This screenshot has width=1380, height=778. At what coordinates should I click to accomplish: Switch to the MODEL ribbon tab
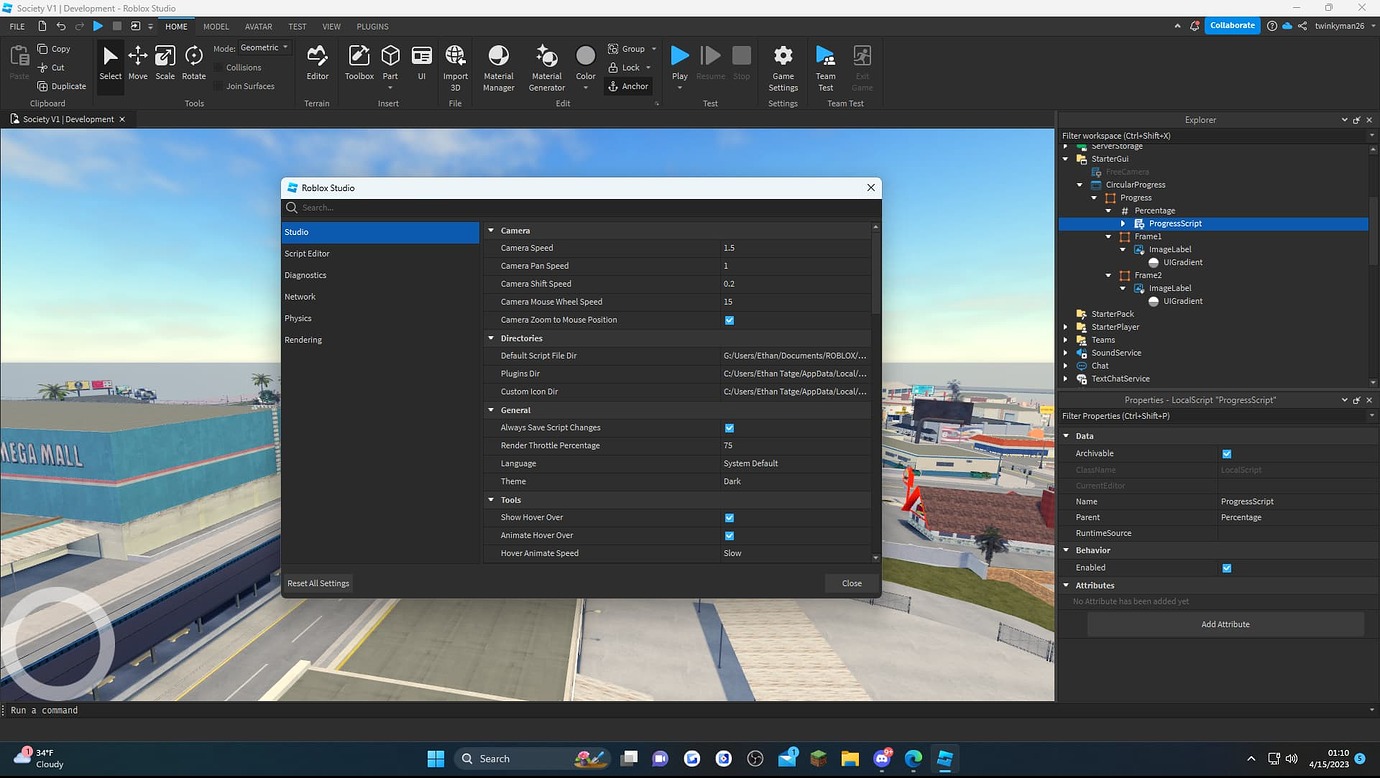tap(216, 26)
